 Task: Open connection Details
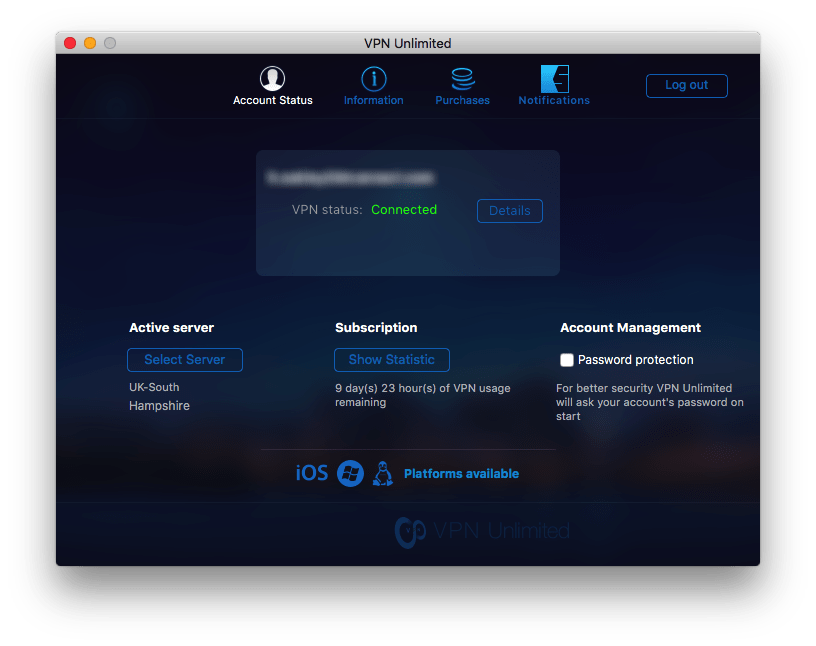pos(509,211)
